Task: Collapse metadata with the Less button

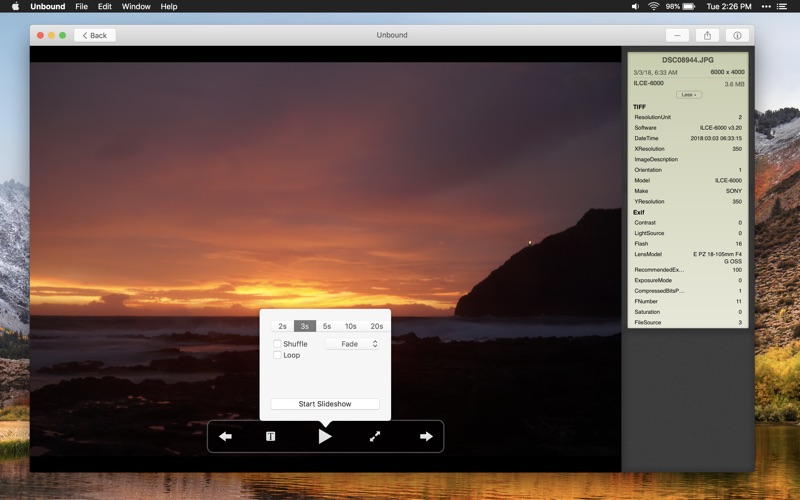Action: pyautogui.click(x=688, y=95)
